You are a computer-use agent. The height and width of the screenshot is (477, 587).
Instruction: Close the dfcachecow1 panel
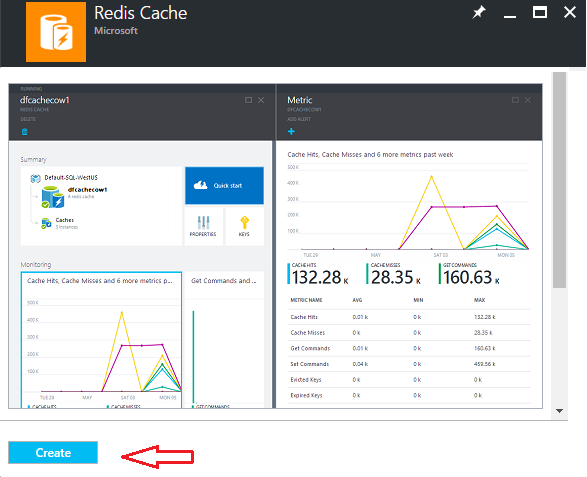coord(261,100)
